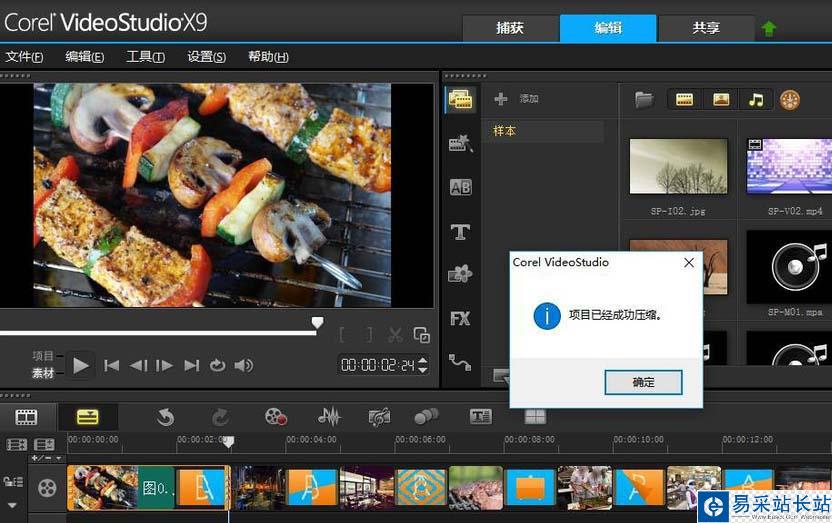The width and height of the screenshot is (832, 523).
Task: Click the round orange library icon
Action: [x=790, y=100]
